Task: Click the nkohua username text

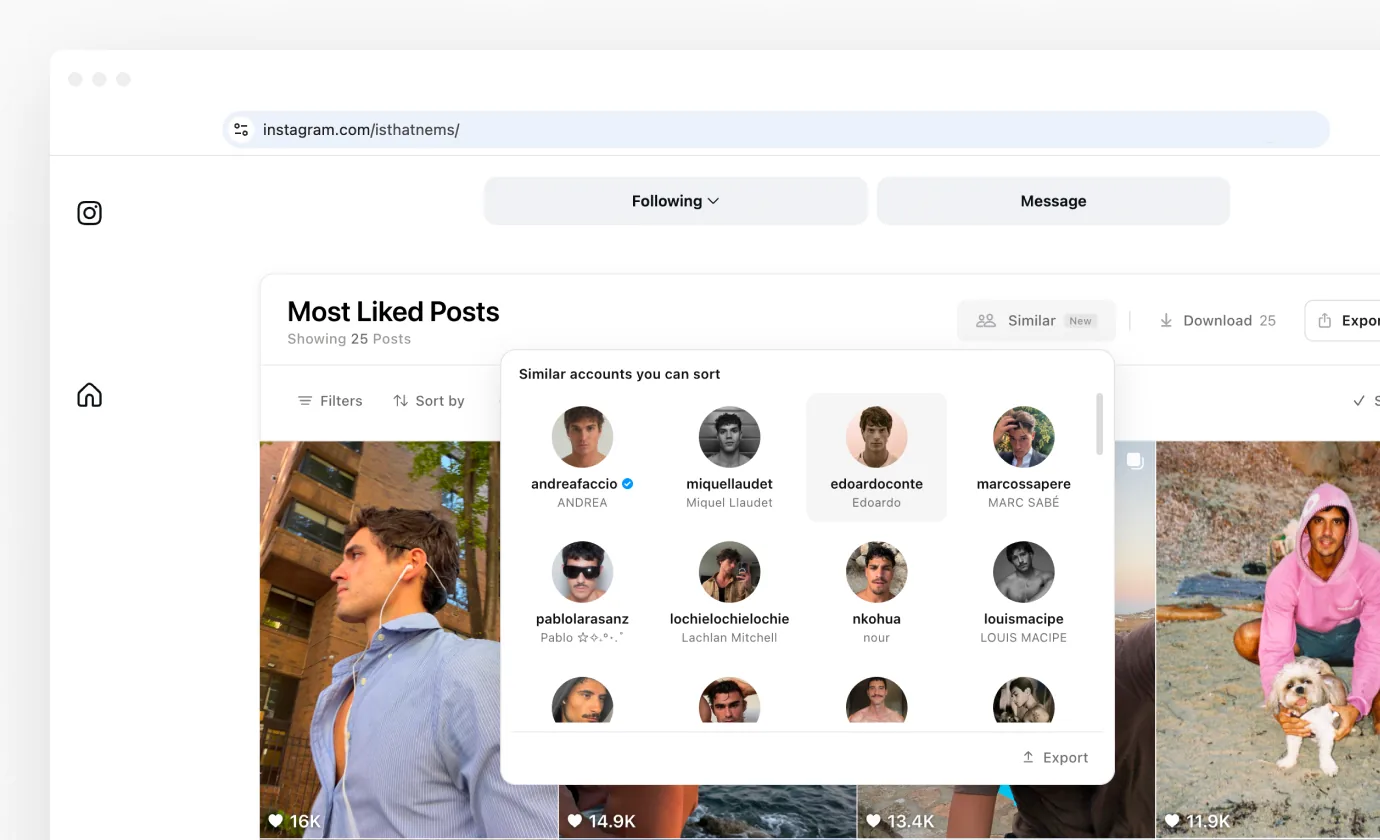Action: click(x=876, y=619)
